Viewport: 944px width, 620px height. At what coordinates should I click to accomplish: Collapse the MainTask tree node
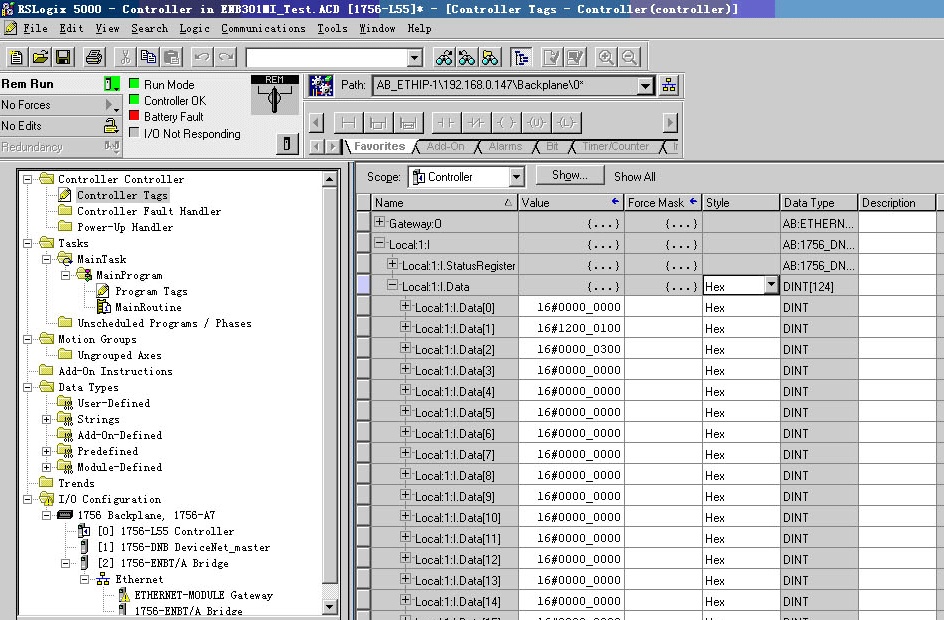(x=47, y=259)
